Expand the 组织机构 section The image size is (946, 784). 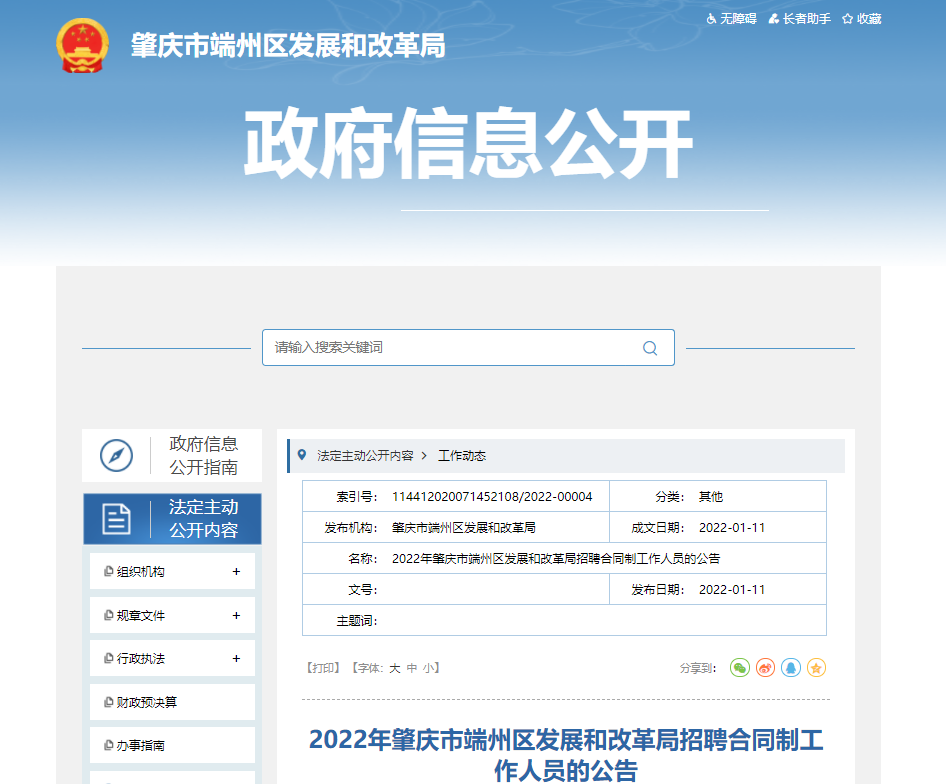[236, 572]
